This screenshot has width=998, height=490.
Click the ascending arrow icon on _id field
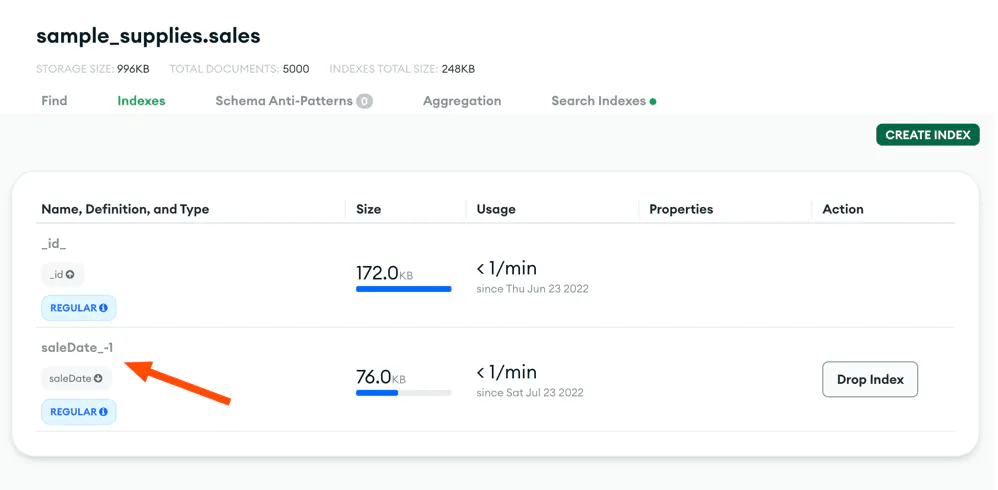(x=70, y=275)
